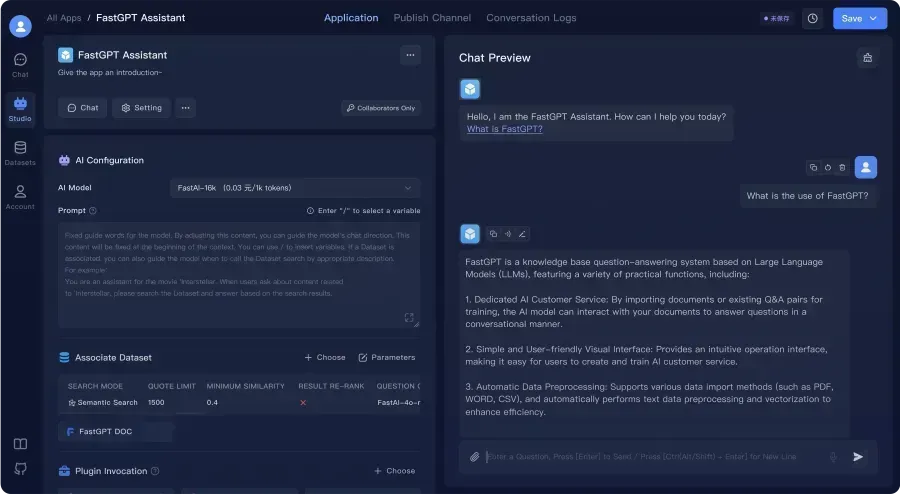Image resolution: width=900 pixels, height=494 pixels.
Task: Click the user avatar in chat preview
Action: 866,168
